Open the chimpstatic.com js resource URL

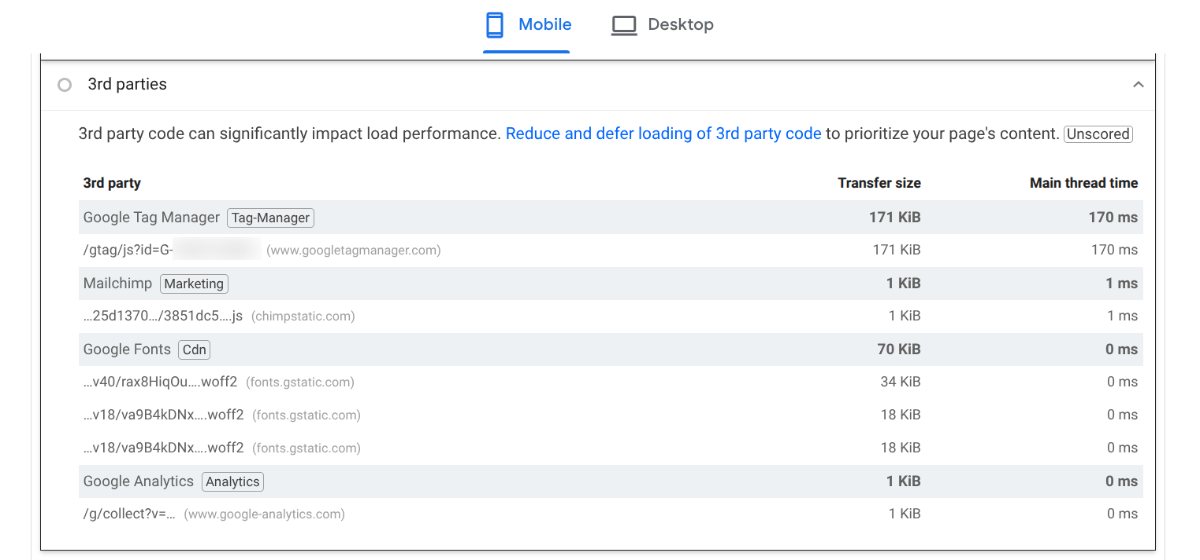163,316
